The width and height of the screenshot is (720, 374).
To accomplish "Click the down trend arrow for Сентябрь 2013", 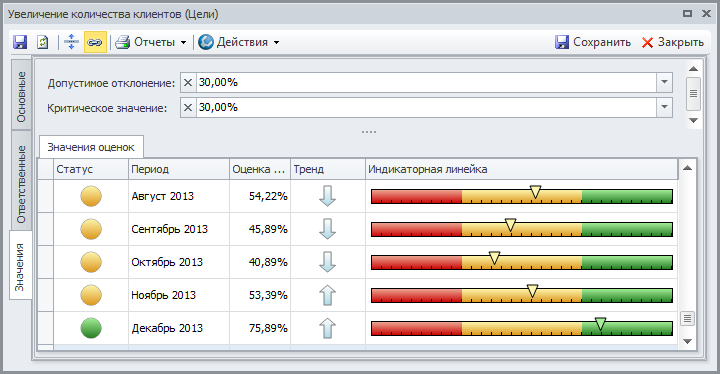I will 327,229.
